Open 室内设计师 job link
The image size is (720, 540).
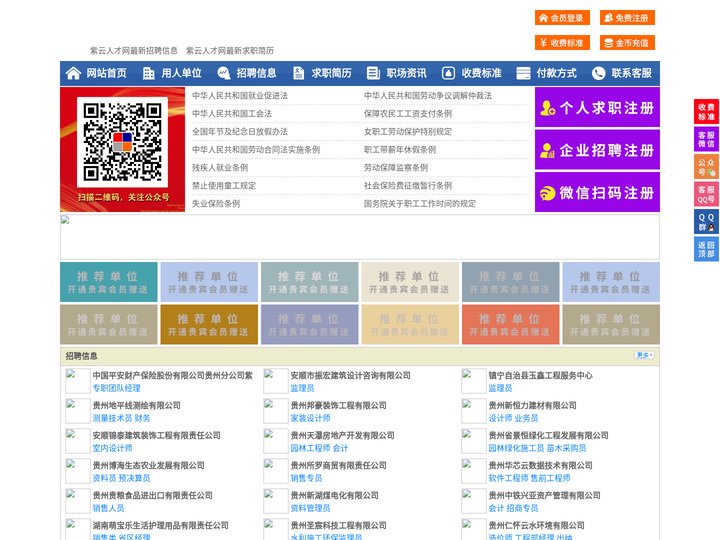(x=112, y=448)
